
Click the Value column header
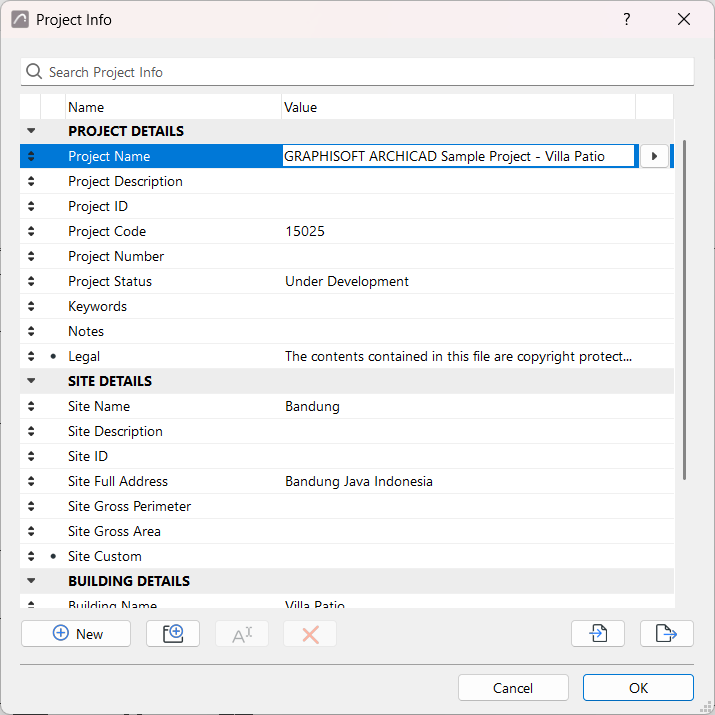point(458,107)
